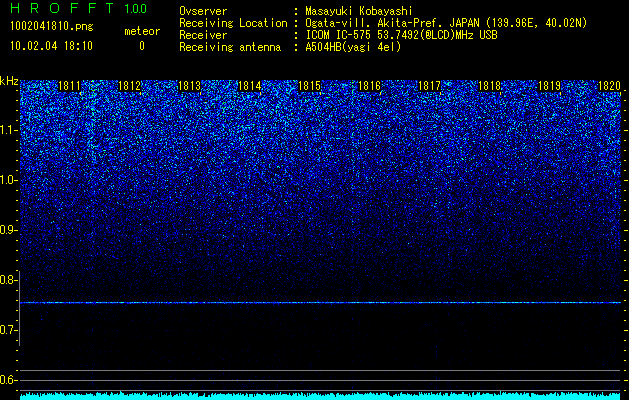Click the 1812 time marker
The width and height of the screenshot is (629, 400).
130,86
